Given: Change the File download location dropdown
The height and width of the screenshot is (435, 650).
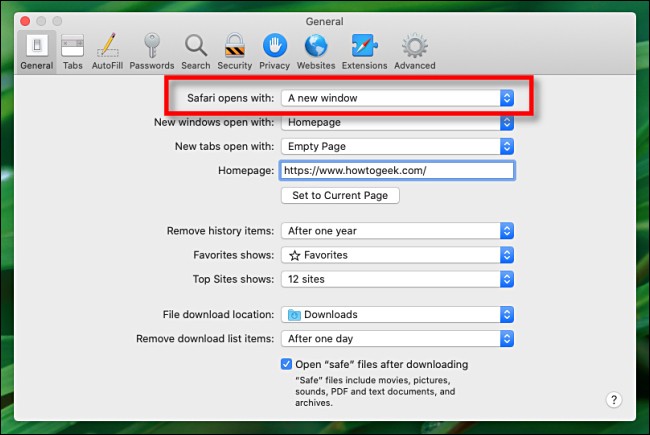Looking at the screenshot, I should 397,315.
